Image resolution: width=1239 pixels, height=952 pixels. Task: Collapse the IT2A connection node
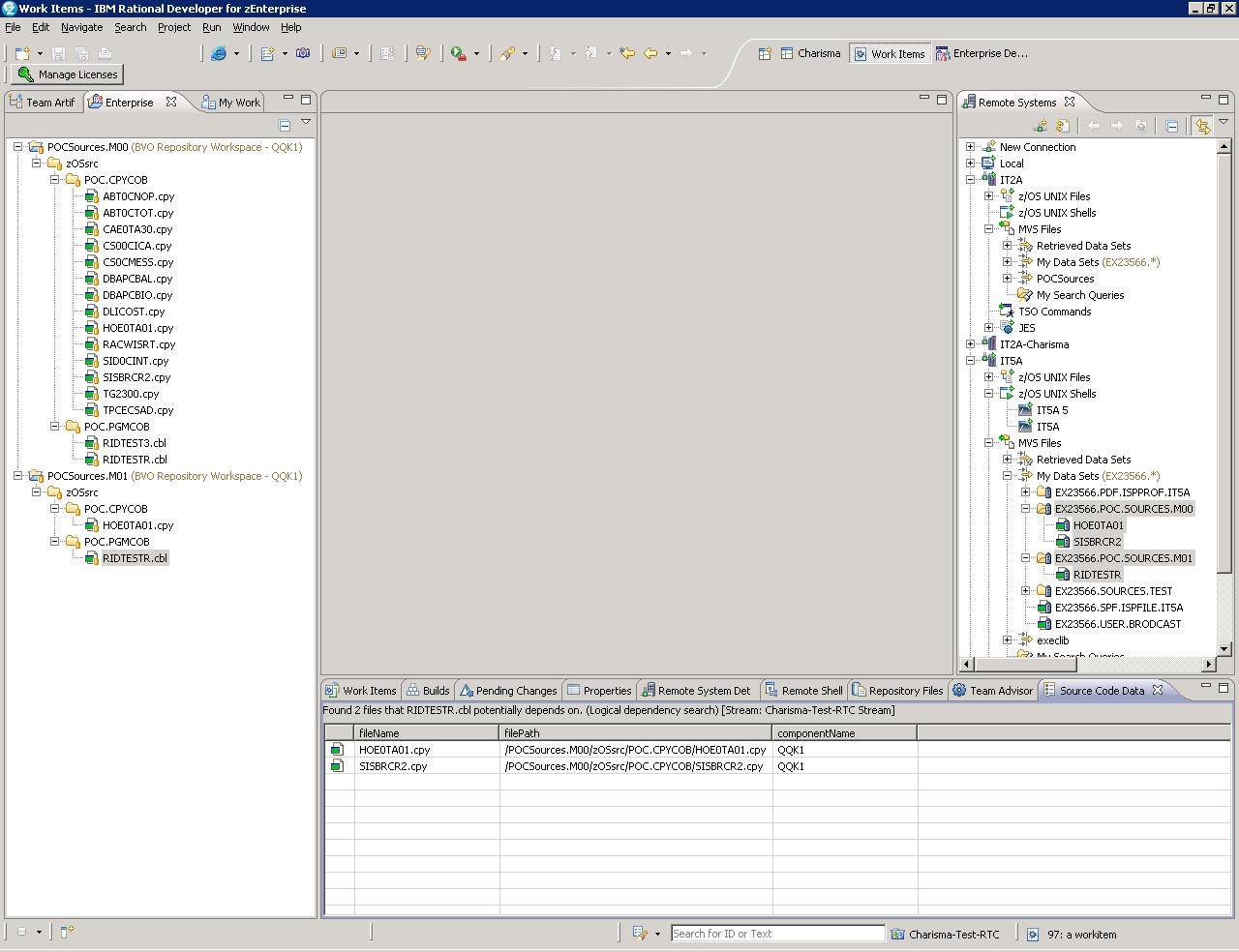point(971,180)
